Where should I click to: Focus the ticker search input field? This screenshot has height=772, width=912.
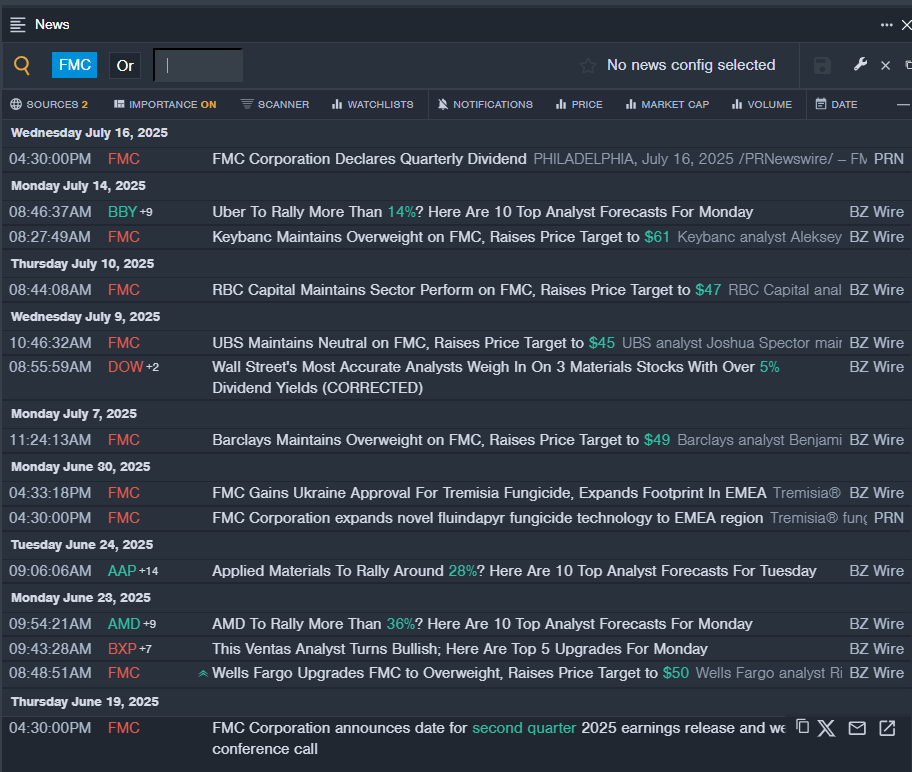pyautogui.click(x=198, y=65)
